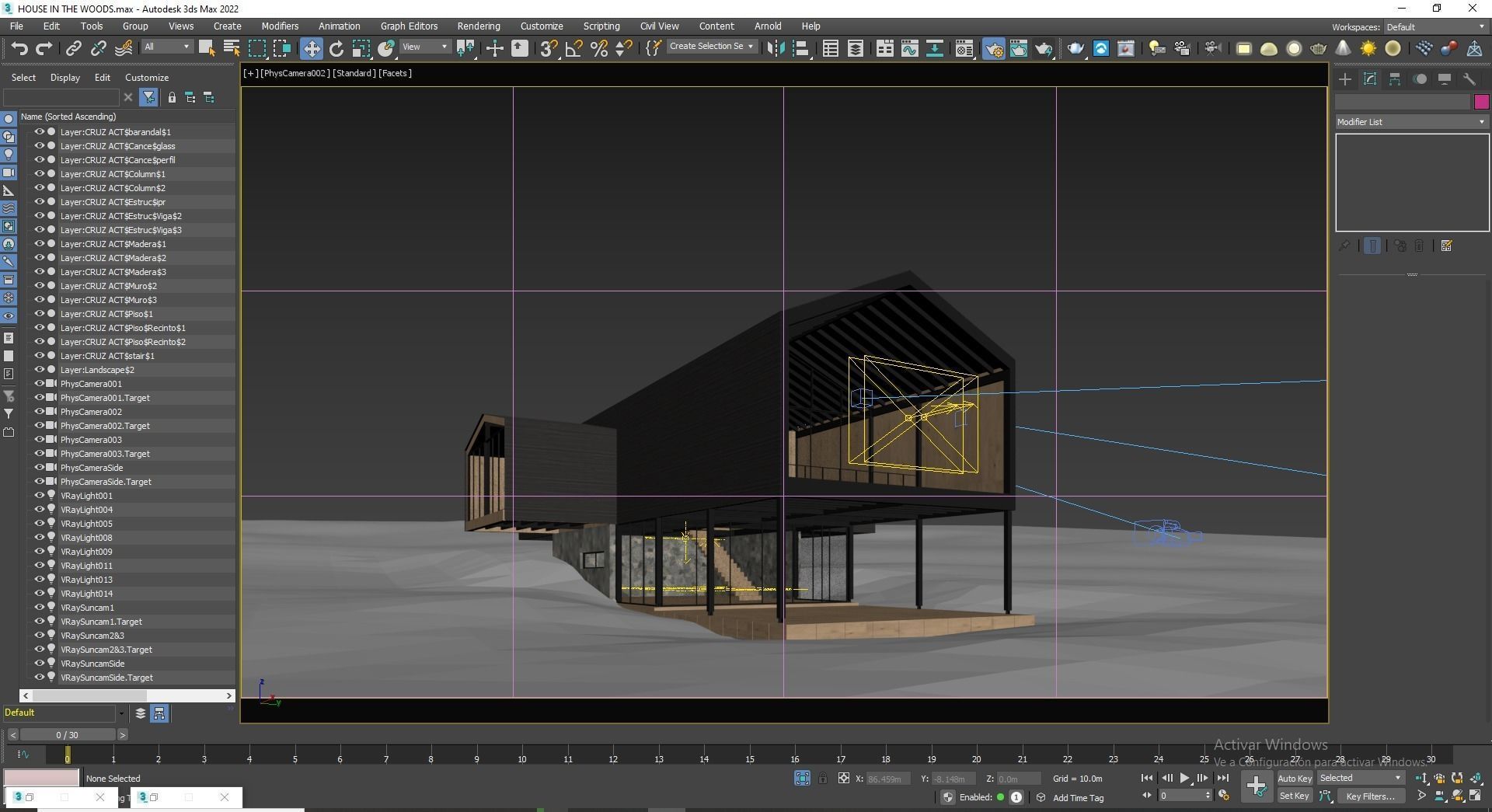
Task: Toggle visibility of VRaySuncam1
Action: (x=39, y=607)
